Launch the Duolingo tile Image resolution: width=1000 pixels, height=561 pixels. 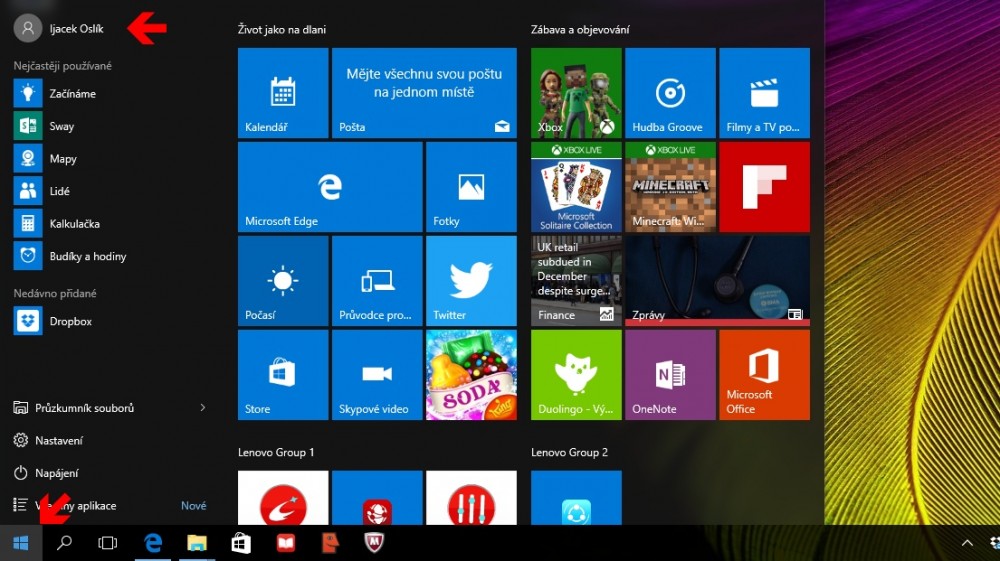click(x=575, y=375)
